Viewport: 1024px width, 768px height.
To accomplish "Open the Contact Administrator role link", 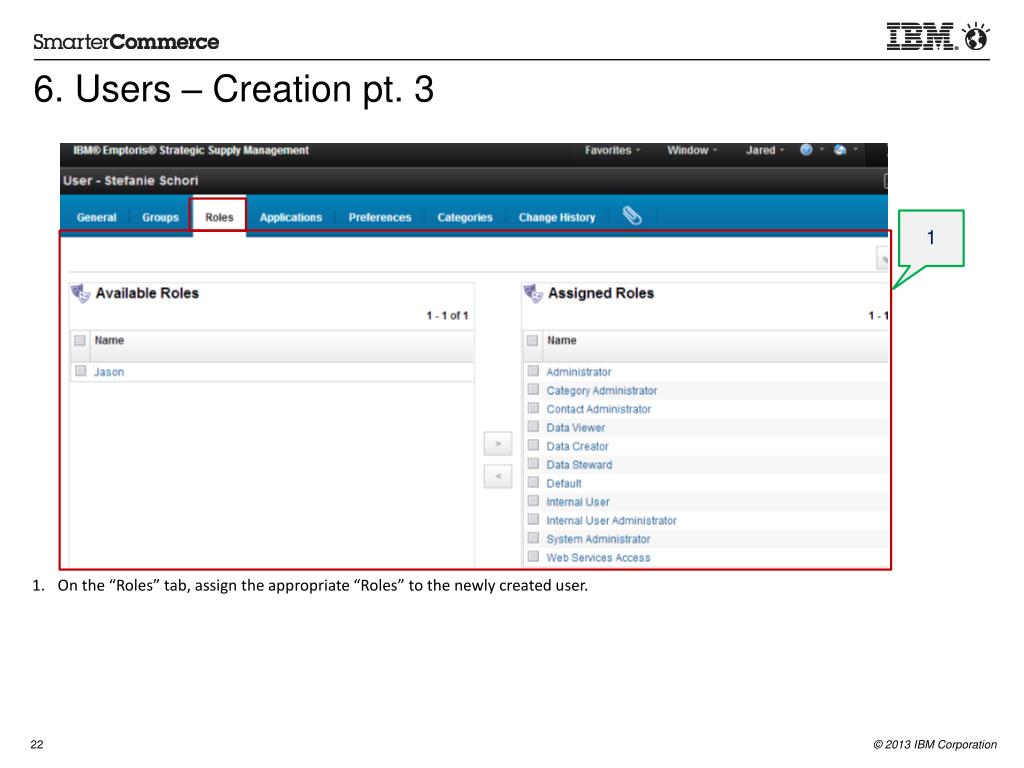I will coord(598,409).
